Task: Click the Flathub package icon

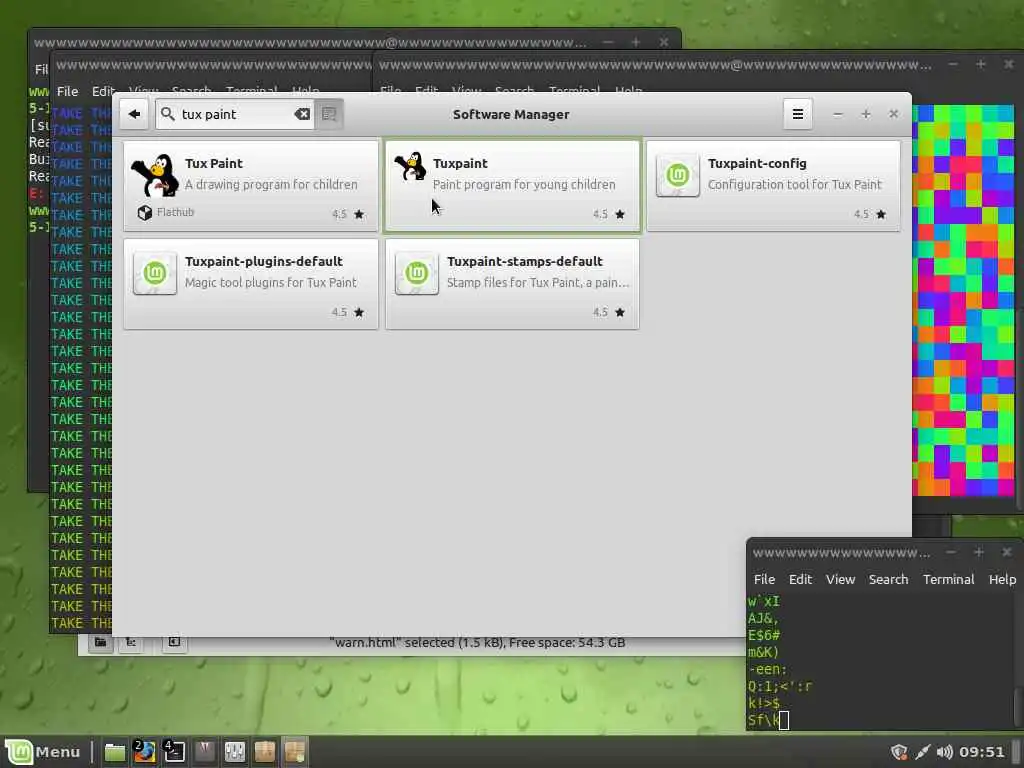Action: [x=144, y=212]
